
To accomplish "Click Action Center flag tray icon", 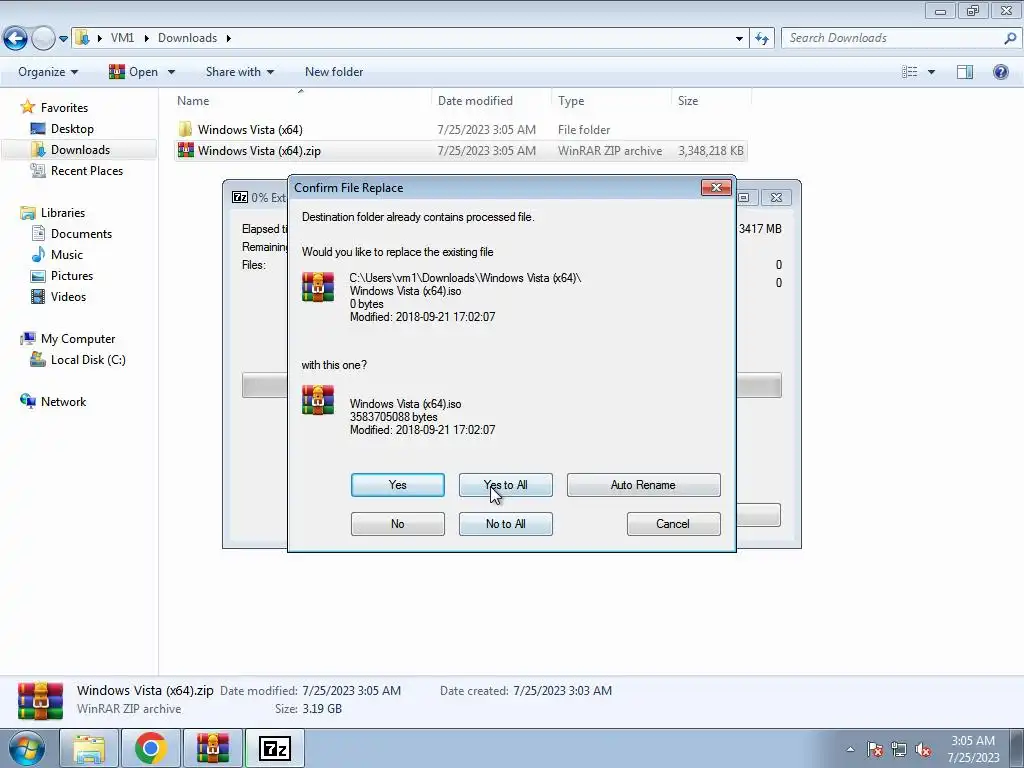I will (875, 749).
